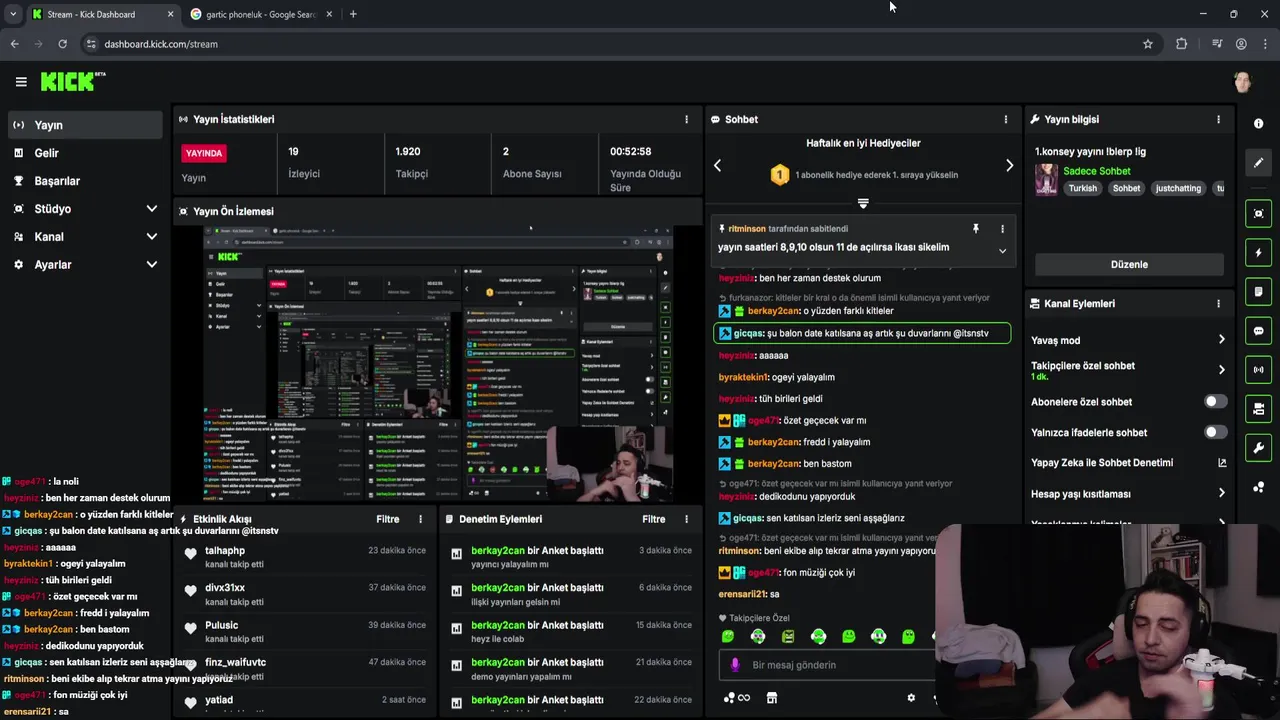The width and height of the screenshot is (1280, 720).
Task: Click the Sadece Sohbet category link
Action: click(1097, 171)
